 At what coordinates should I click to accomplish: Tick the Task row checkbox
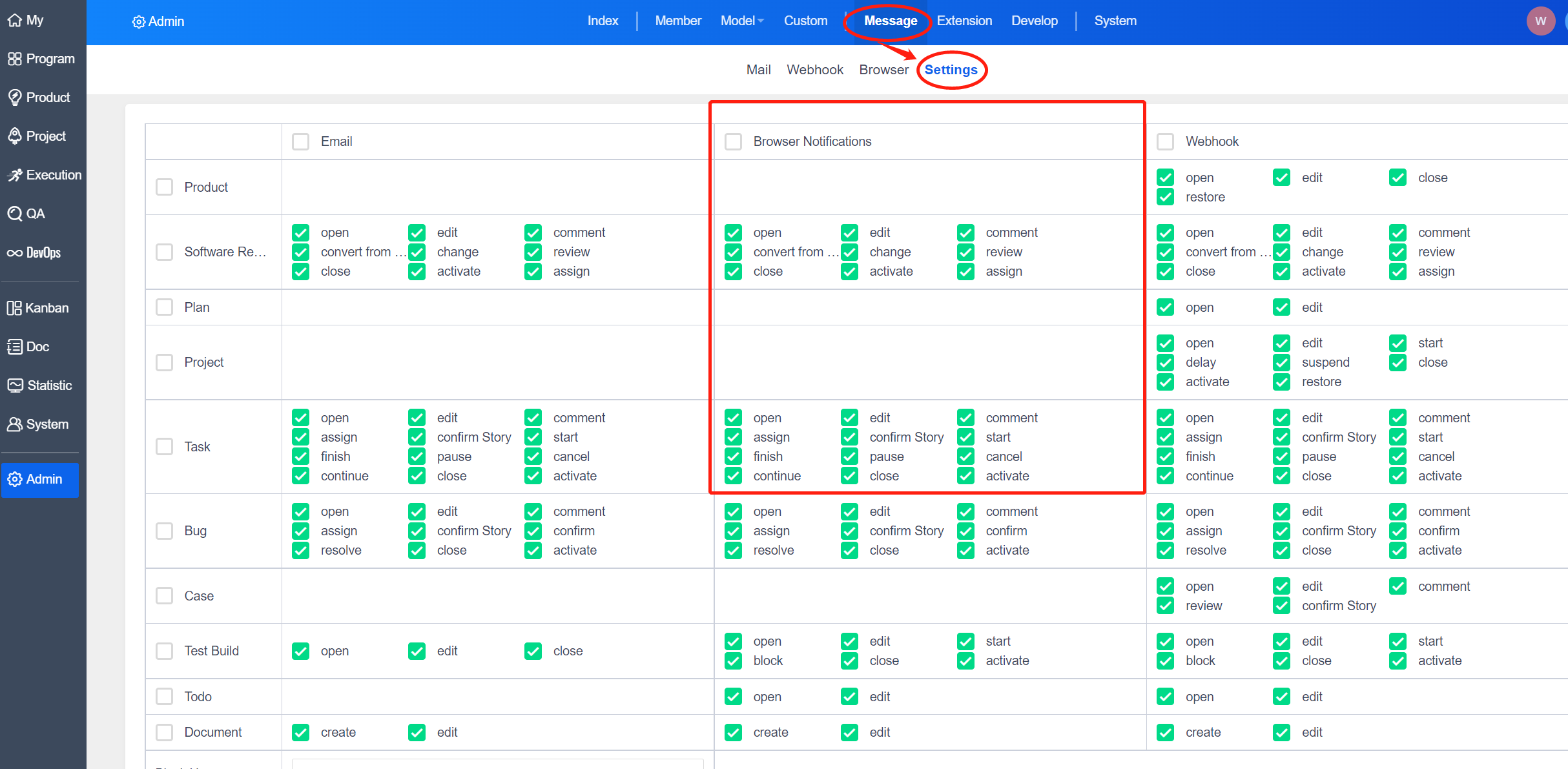point(165,447)
